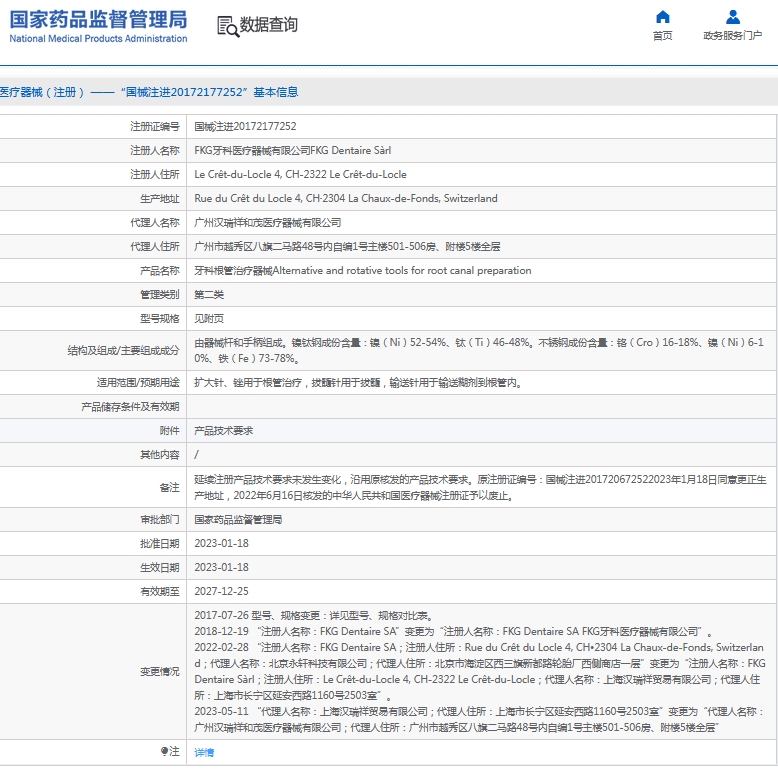Click the expiry date 2027-12-25

[221, 591]
